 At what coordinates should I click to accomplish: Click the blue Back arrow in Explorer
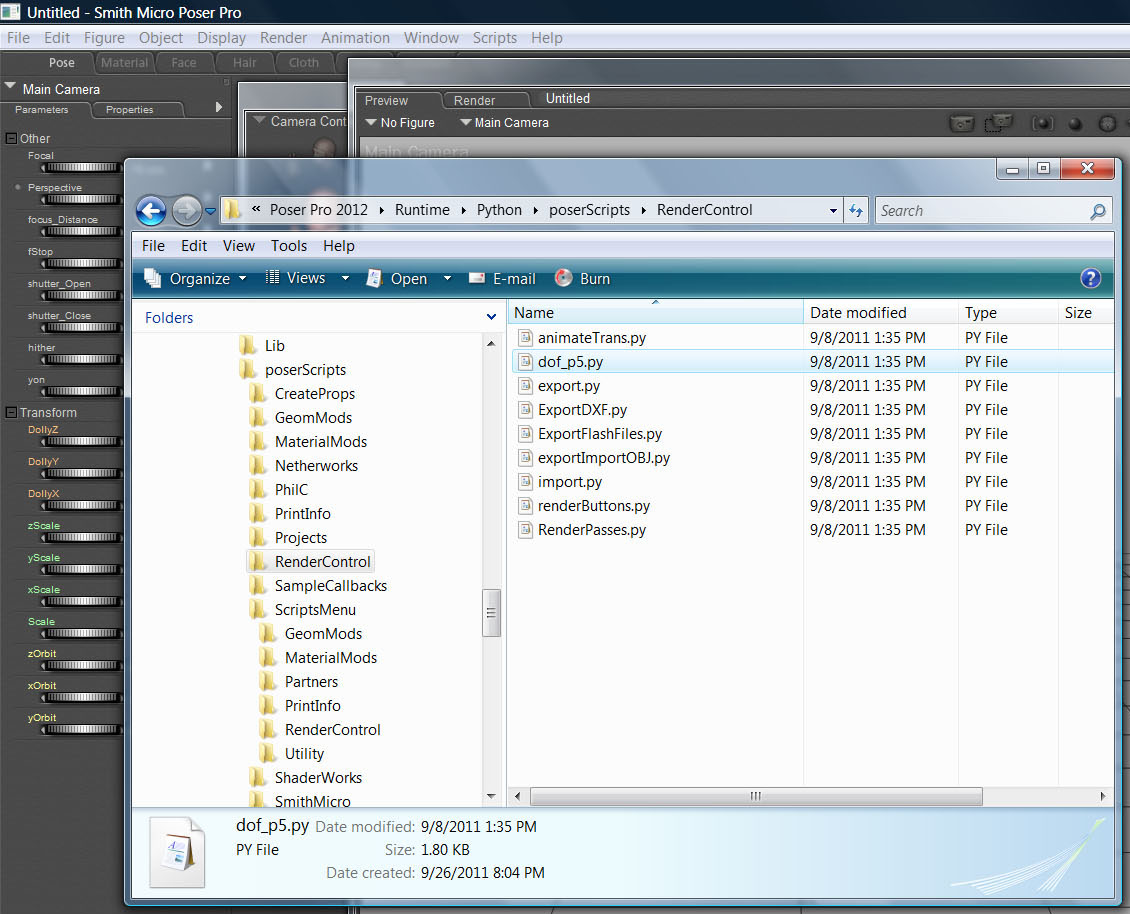point(151,210)
